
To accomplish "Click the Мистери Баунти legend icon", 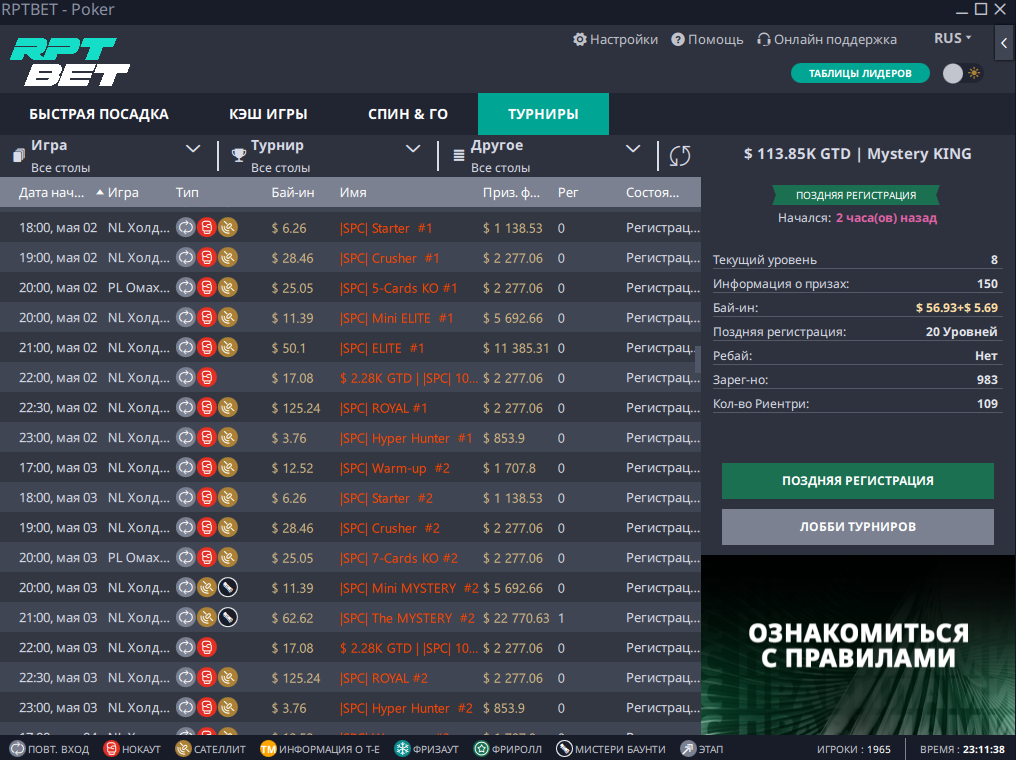I will 564,749.
